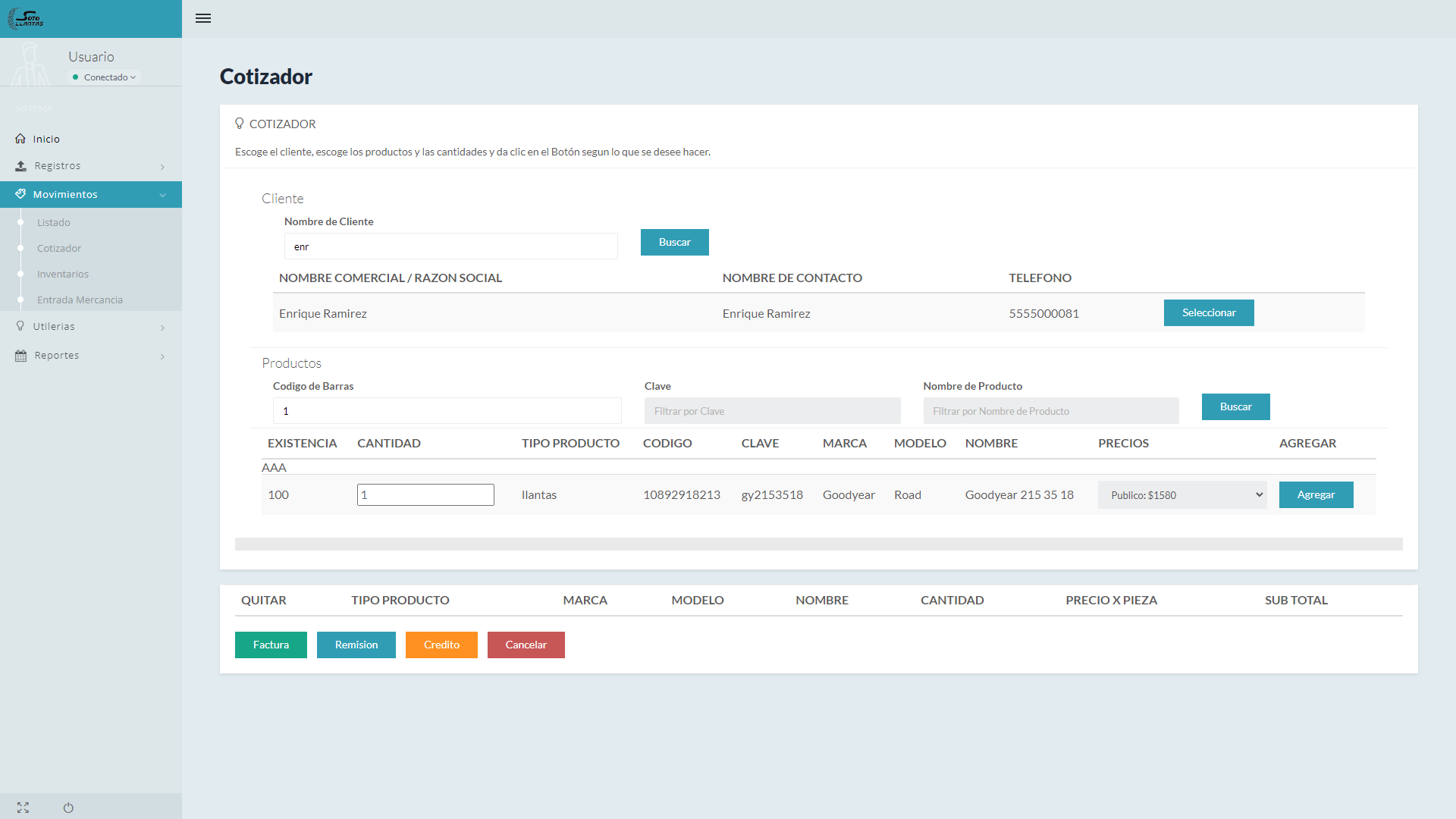Viewport: 1456px width, 819px height.
Task: Expand the Registros submenu chevron
Action: pos(162,167)
